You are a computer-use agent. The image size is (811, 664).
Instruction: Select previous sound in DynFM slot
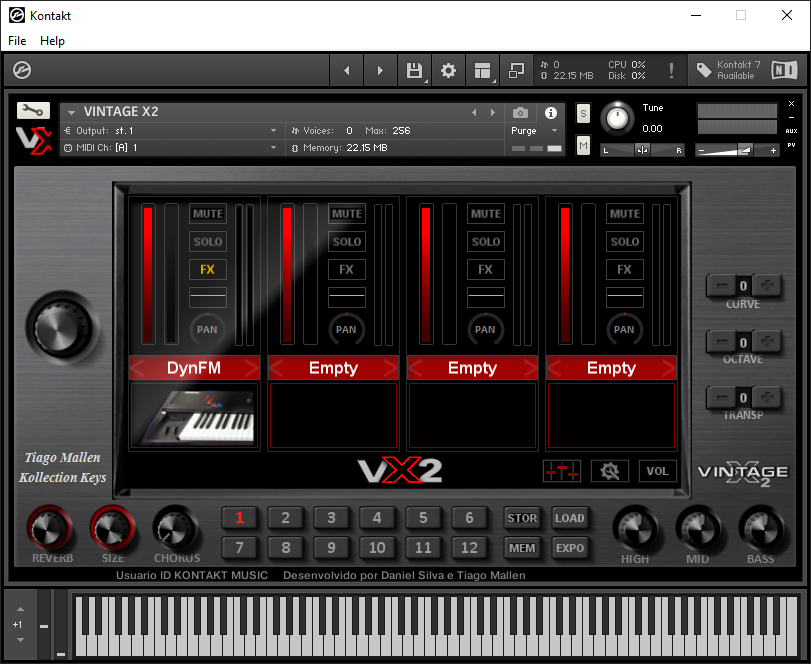[138, 368]
